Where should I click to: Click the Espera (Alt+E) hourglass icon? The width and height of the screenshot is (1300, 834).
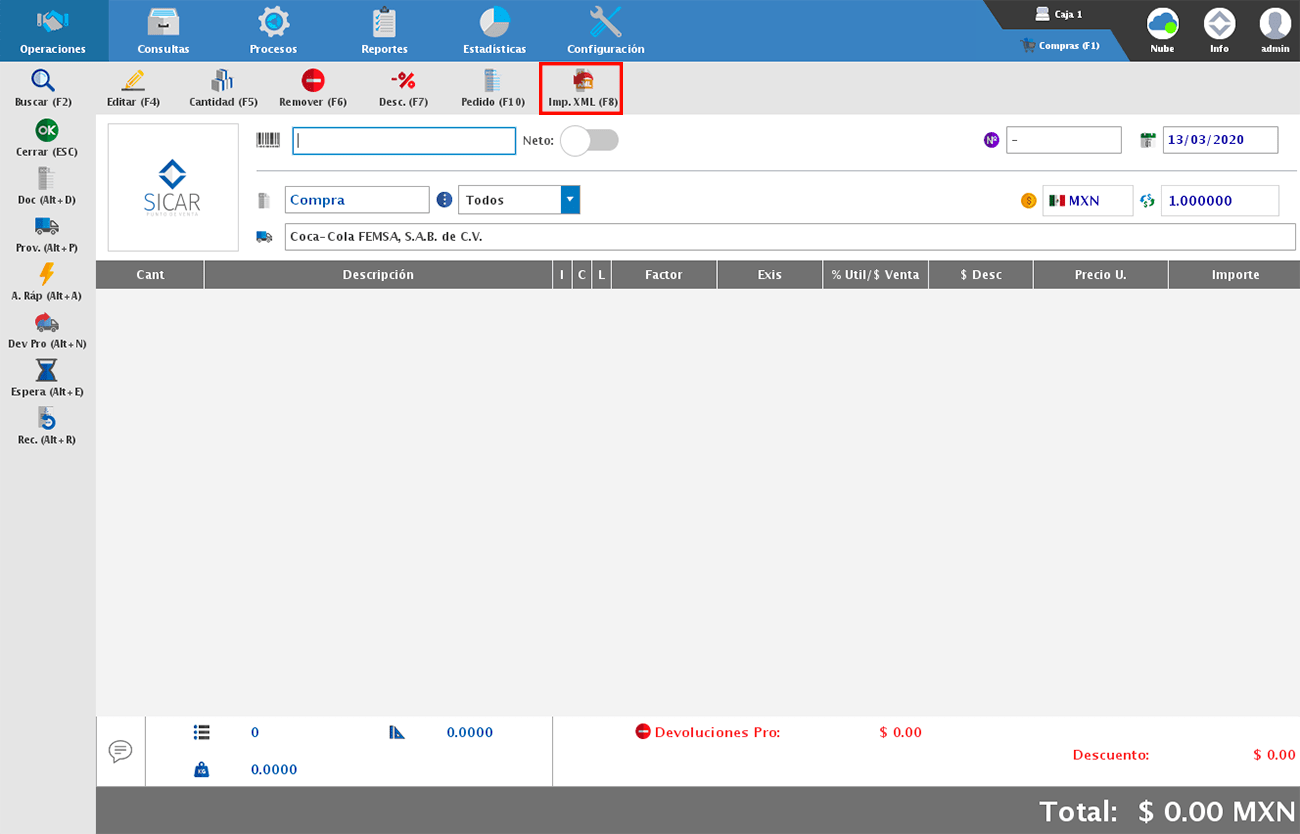46,371
